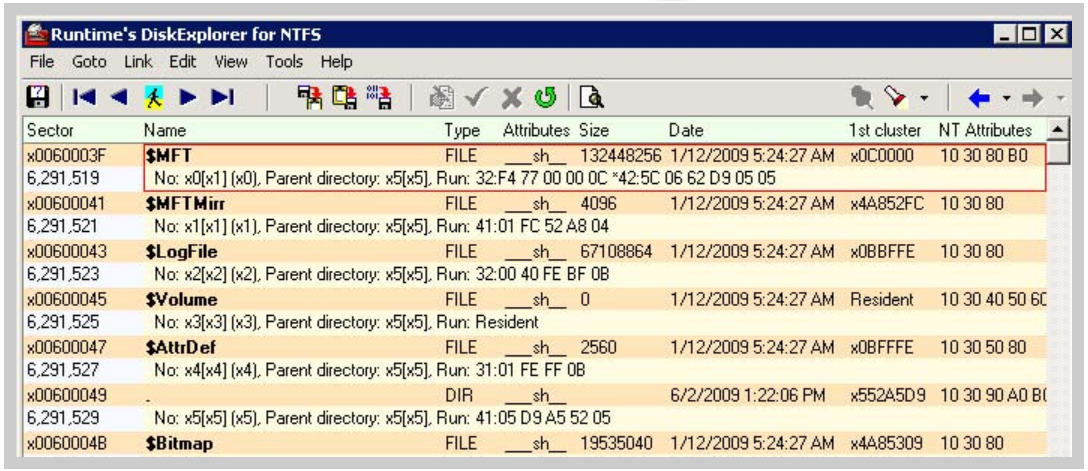The width and height of the screenshot is (1088, 471).
Task: Click the X cancel icon
Action: 512,99
